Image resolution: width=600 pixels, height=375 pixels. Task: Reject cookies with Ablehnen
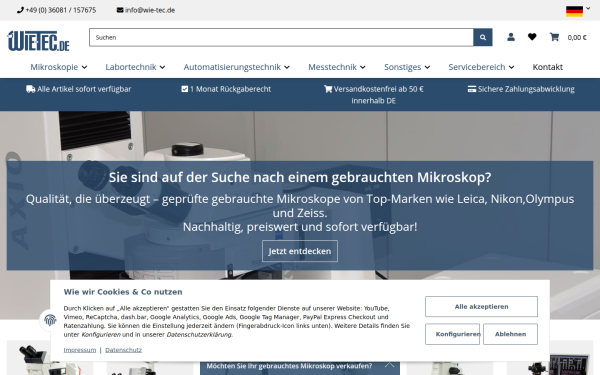point(510,334)
